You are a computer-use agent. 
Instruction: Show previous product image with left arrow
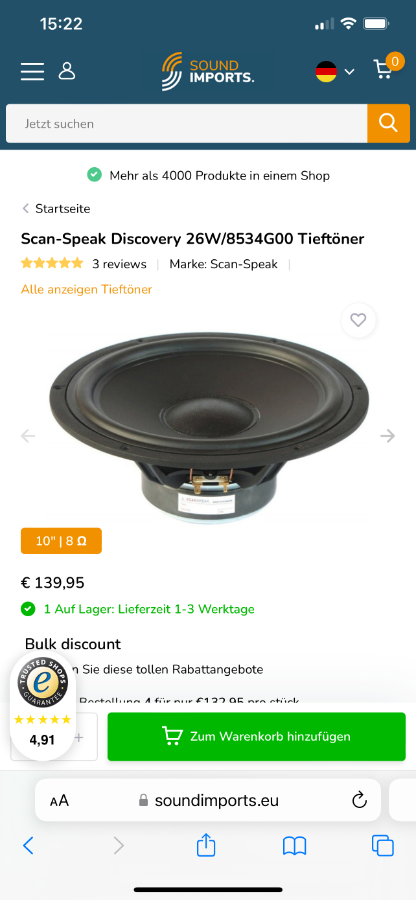point(28,436)
